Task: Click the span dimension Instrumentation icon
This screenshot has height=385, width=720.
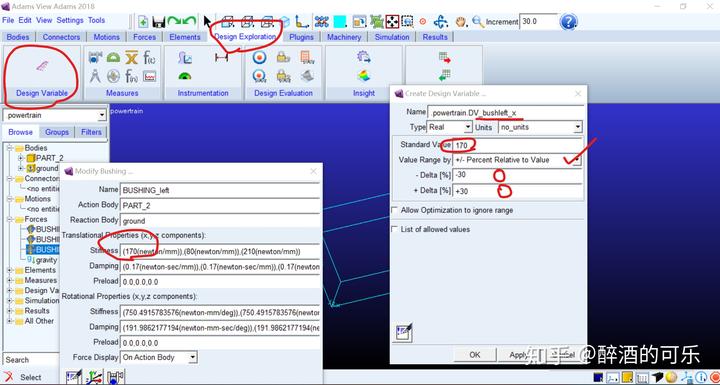Action: (221, 57)
